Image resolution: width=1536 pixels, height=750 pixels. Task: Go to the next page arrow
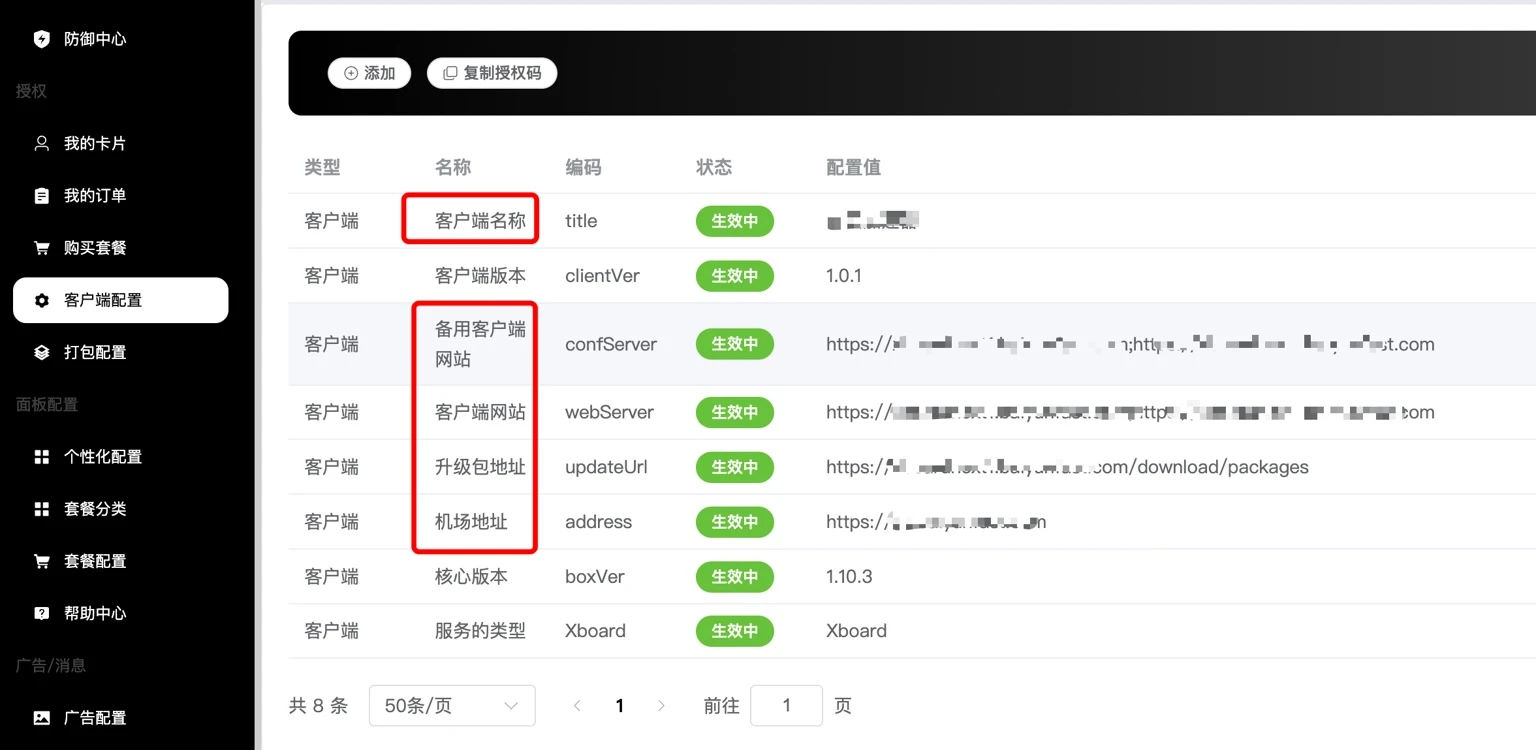[661, 706]
